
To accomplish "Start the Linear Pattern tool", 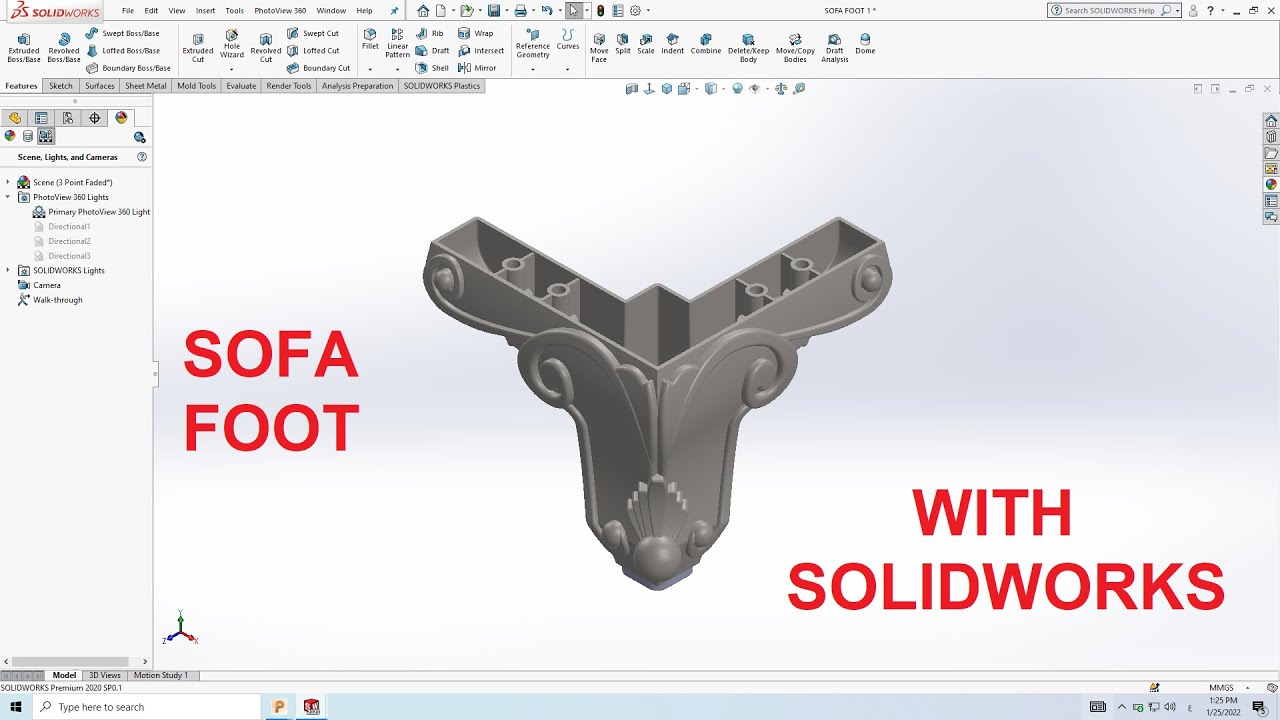I will pyautogui.click(x=398, y=43).
